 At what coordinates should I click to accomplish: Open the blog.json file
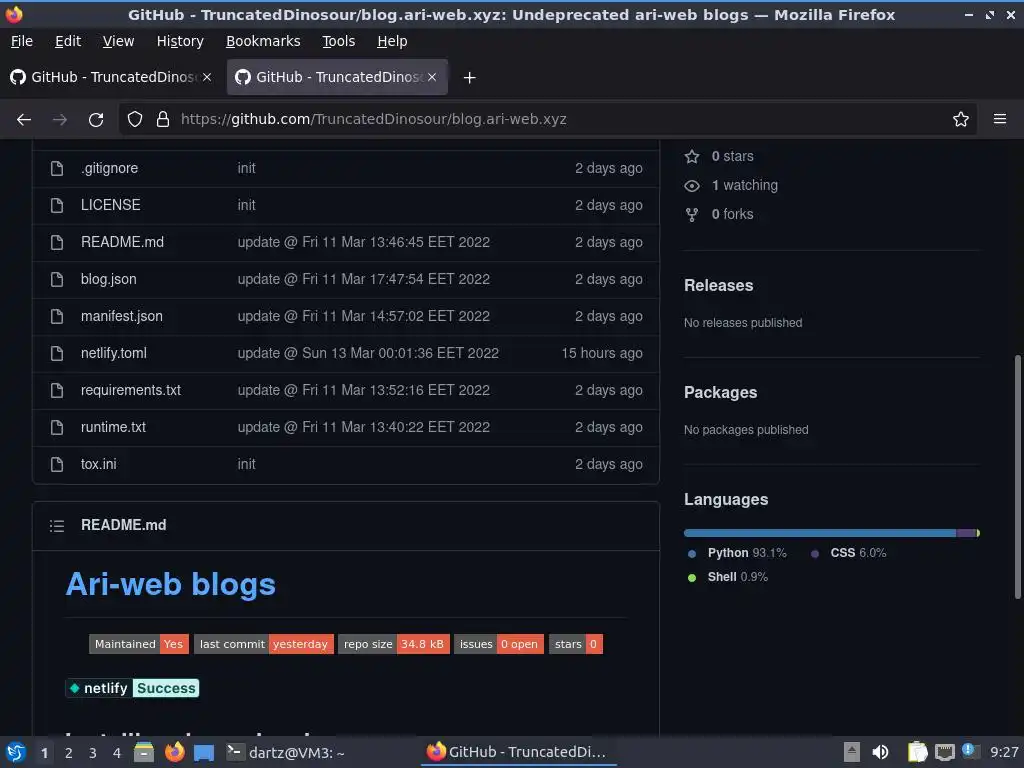(108, 279)
